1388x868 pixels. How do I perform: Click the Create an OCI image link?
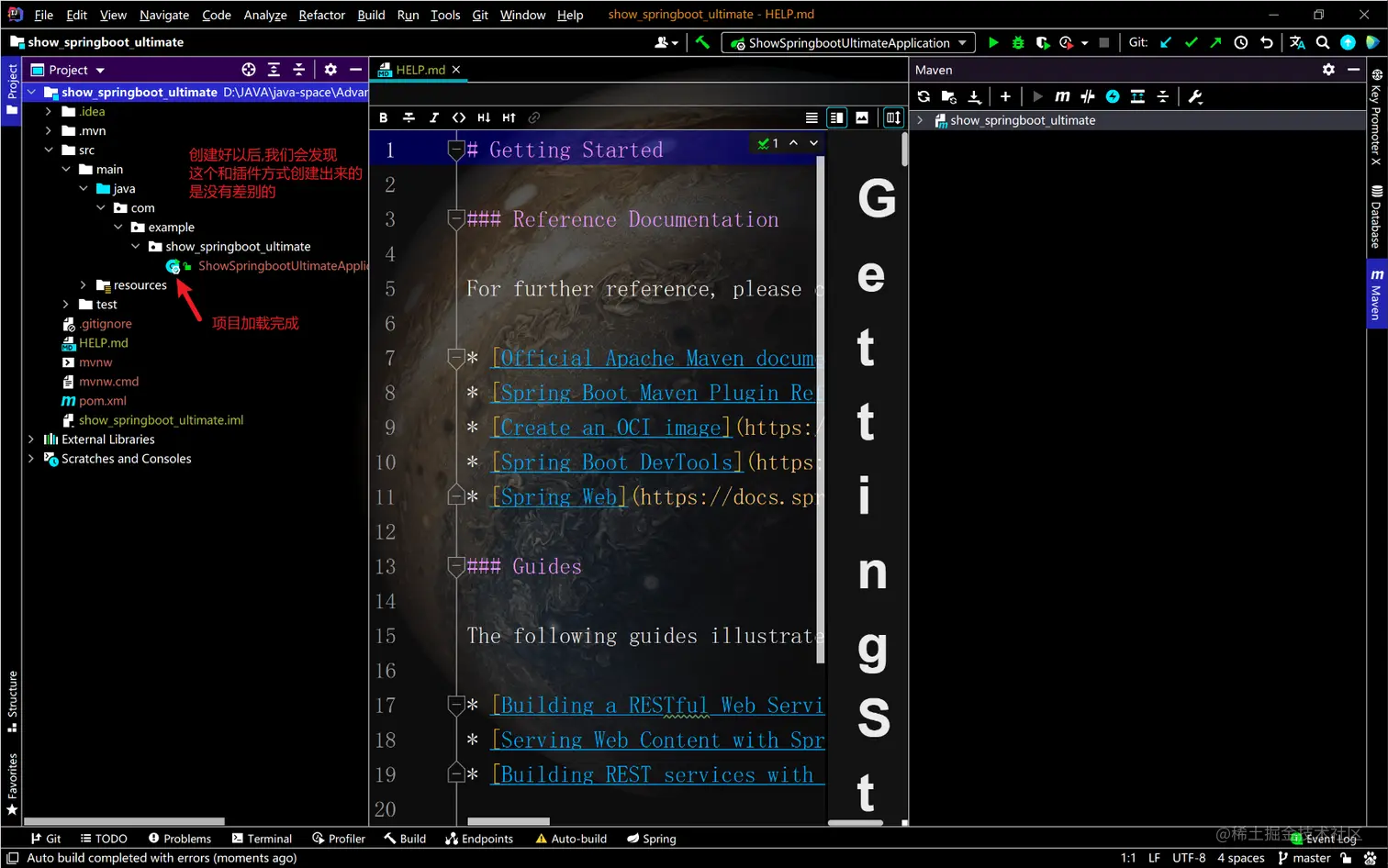611,428
